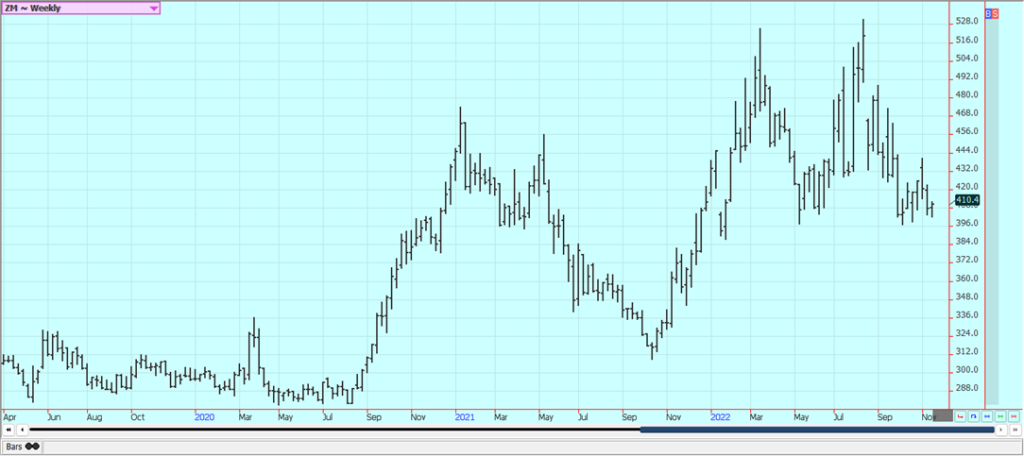Click the 336.0 price axis label
This screenshot has height=456, width=1024.
pyautogui.click(x=967, y=315)
